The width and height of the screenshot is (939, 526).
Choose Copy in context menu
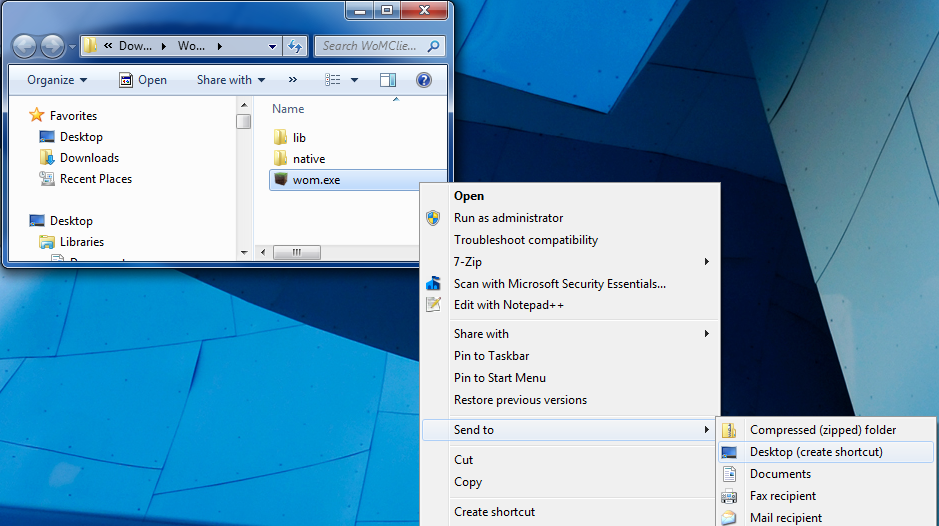[x=570, y=482]
